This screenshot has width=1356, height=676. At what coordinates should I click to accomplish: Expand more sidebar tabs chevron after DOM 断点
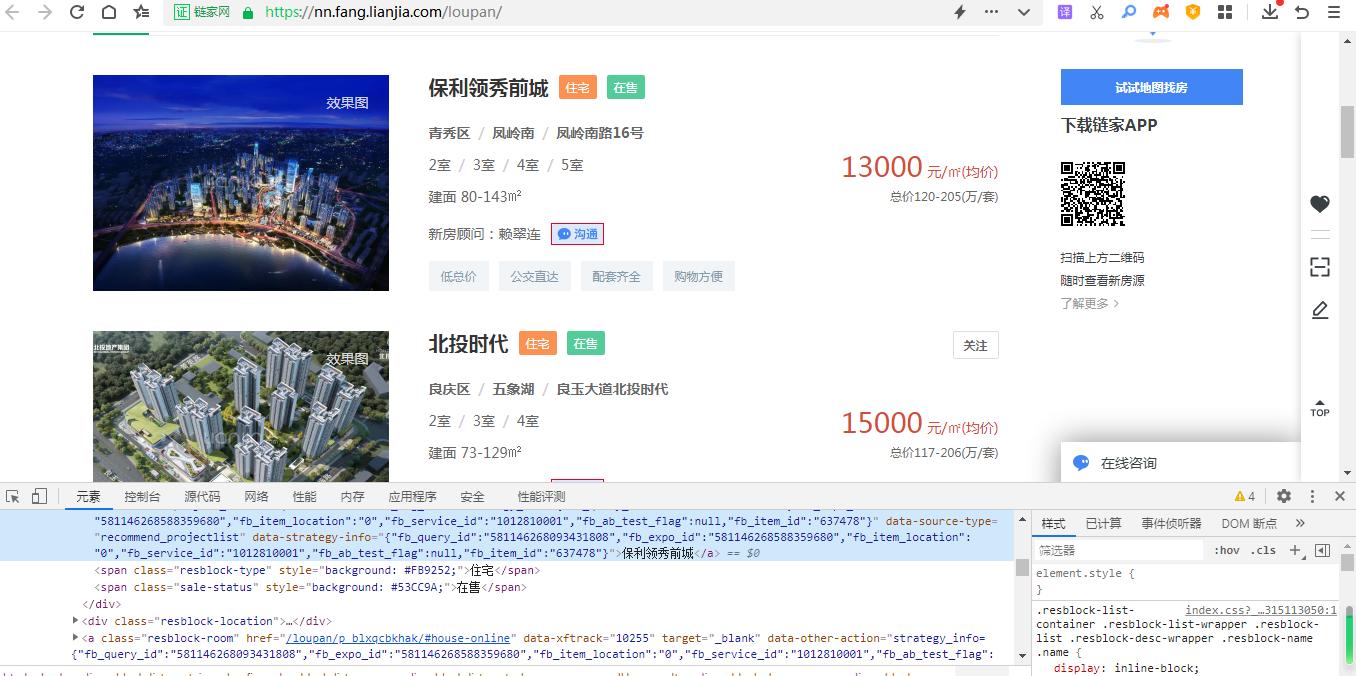[1300, 523]
